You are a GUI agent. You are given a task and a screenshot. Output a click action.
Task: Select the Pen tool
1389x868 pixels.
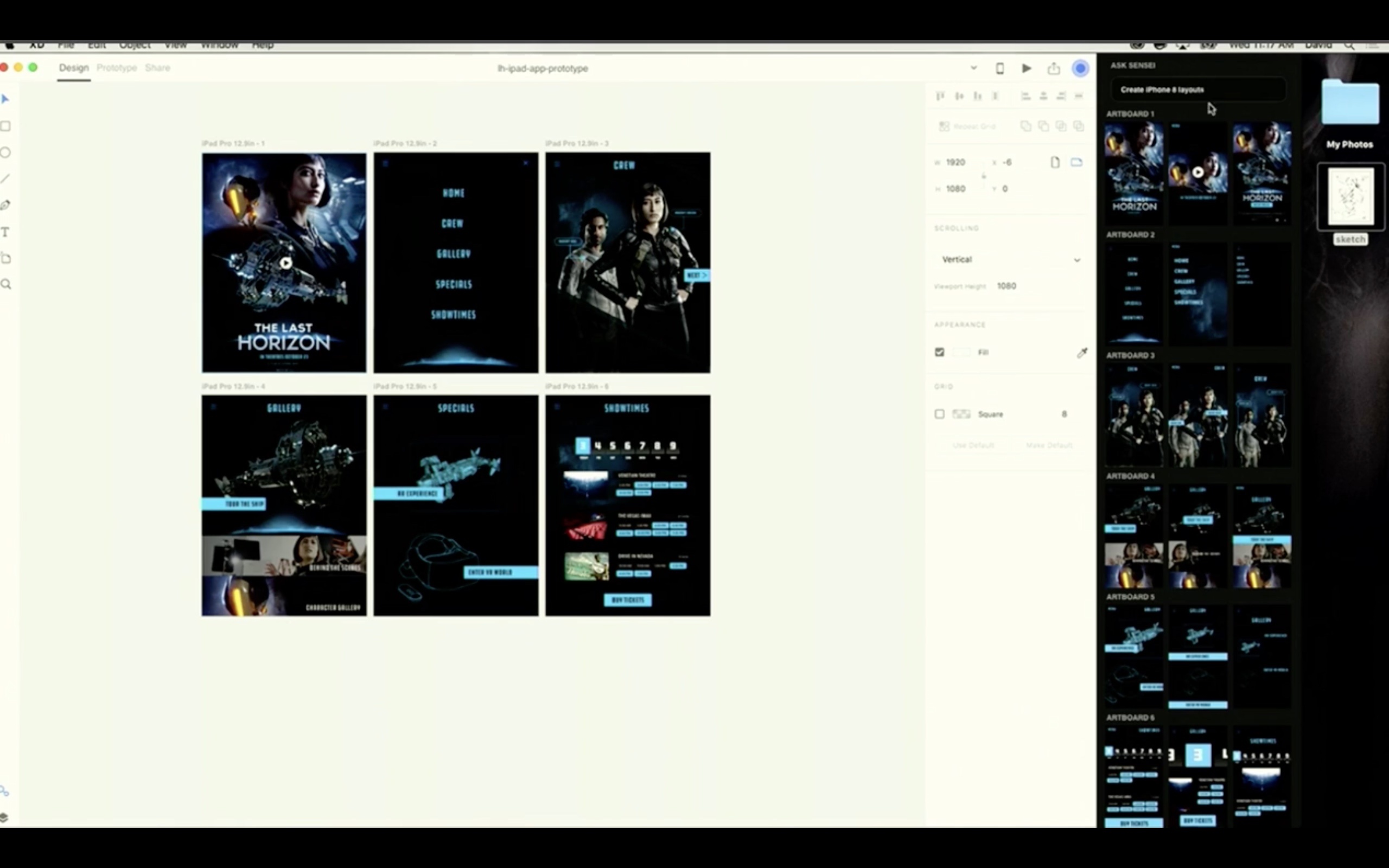coord(5,205)
